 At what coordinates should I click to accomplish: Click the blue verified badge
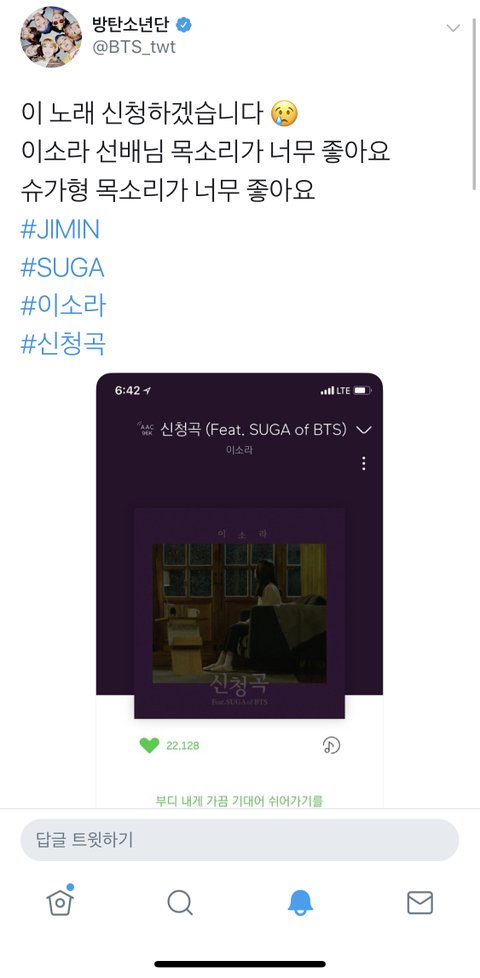[184, 25]
